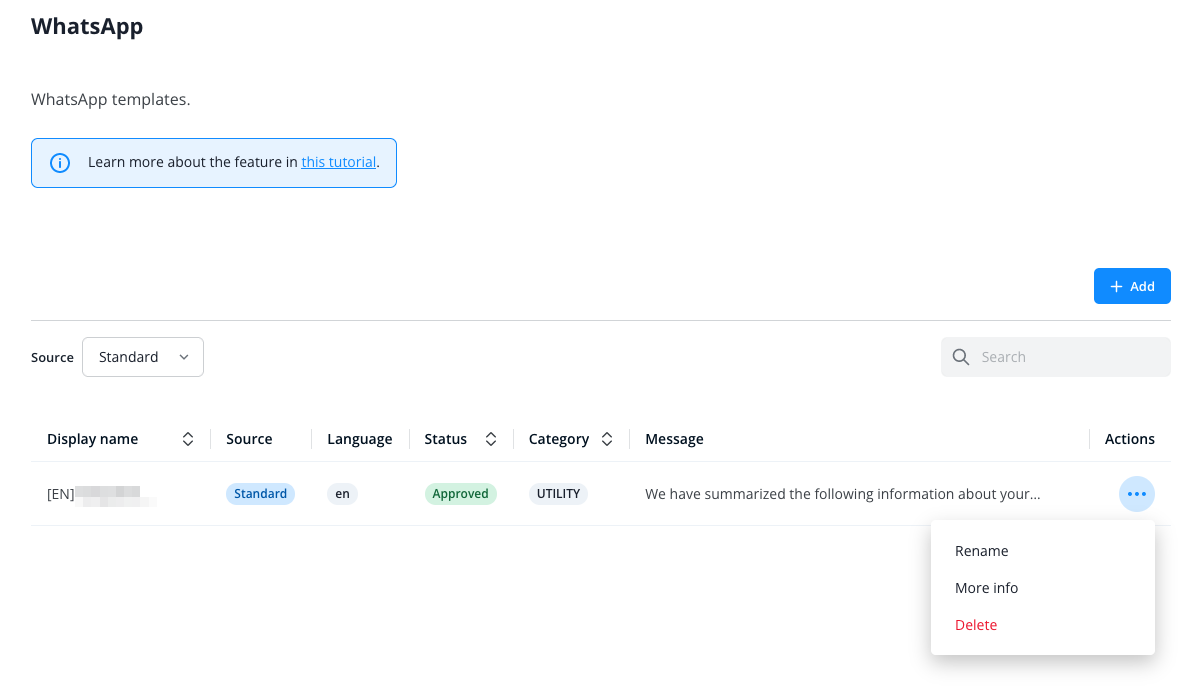Choose Rename from the actions menu
The width and height of the screenshot is (1189, 694).
[x=981, y=551]
